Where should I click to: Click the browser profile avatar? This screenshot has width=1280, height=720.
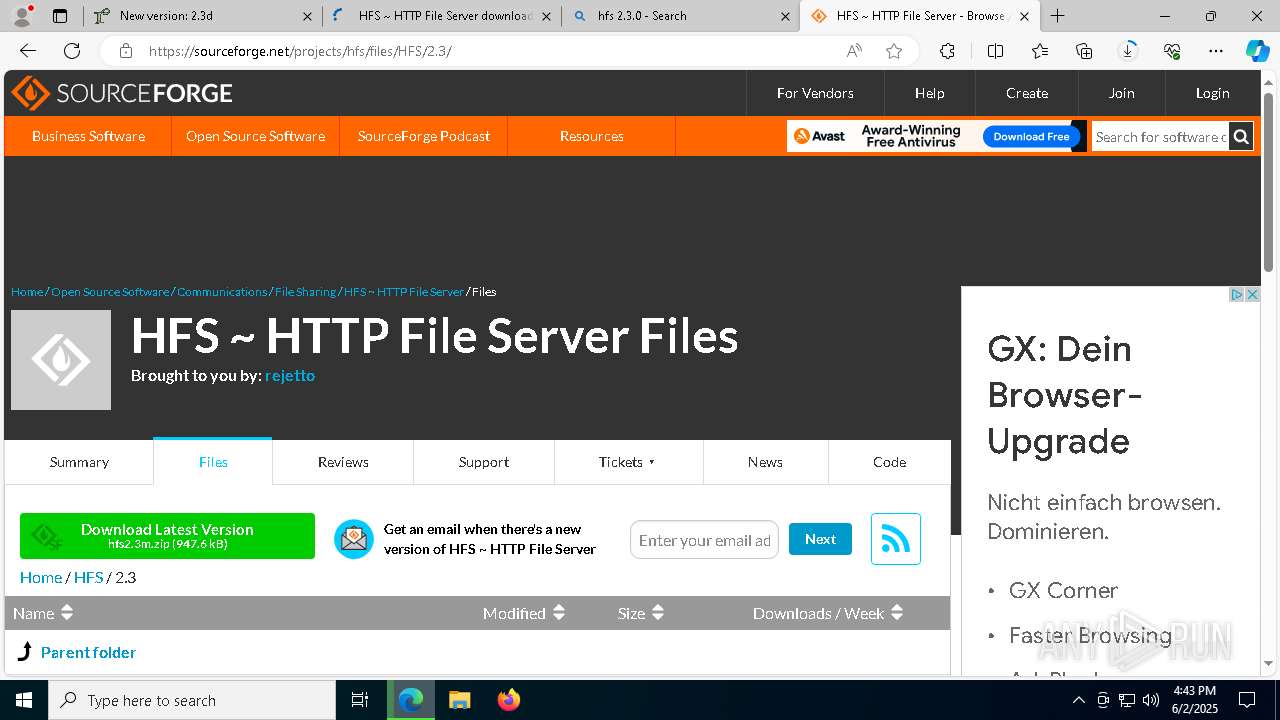tap(22, 16)
